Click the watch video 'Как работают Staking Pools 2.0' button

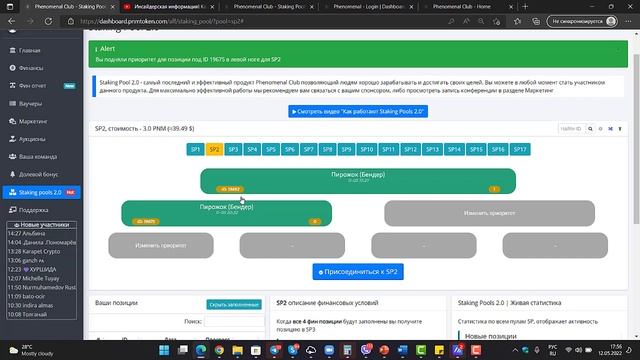point(358,111)
